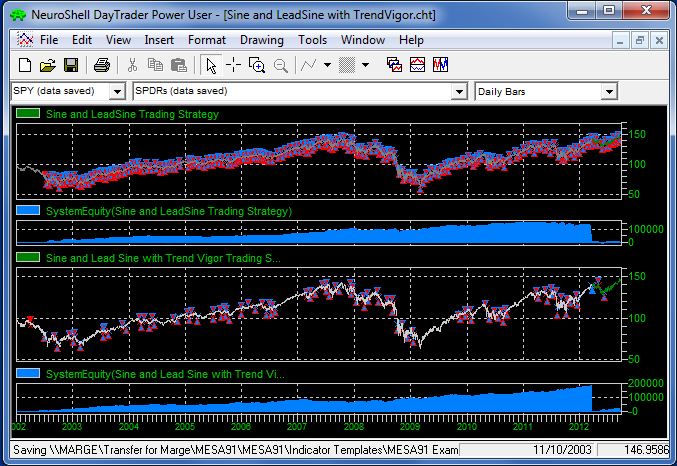Open the Format menu

206,40
